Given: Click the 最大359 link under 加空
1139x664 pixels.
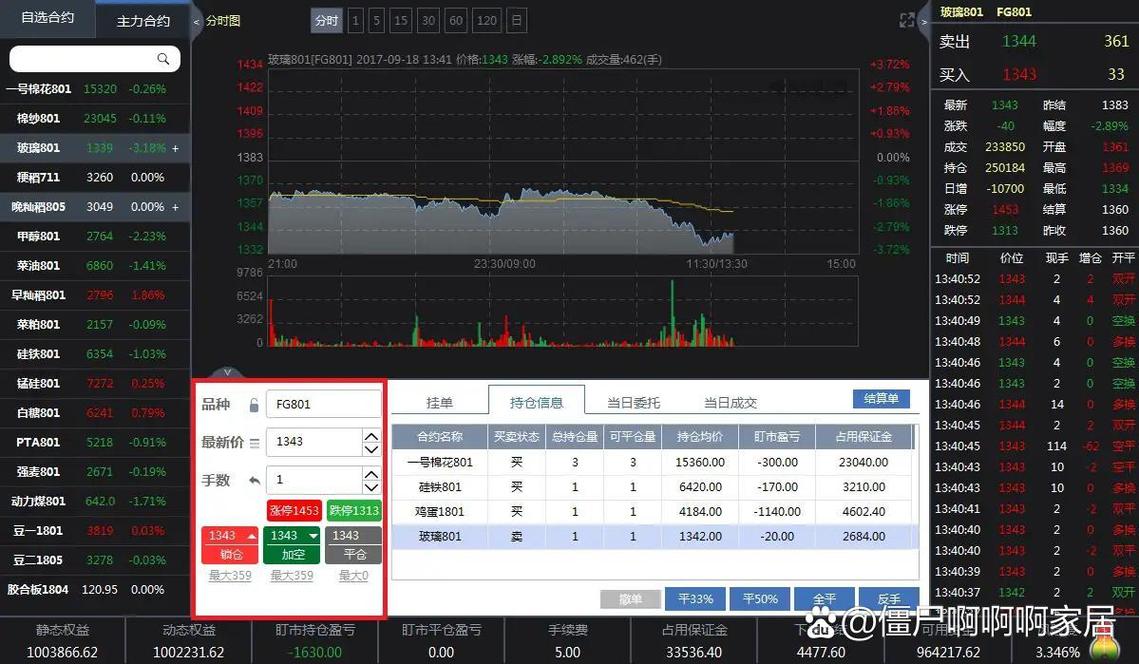Looking at the screenshot, I should tap(291, 575).
